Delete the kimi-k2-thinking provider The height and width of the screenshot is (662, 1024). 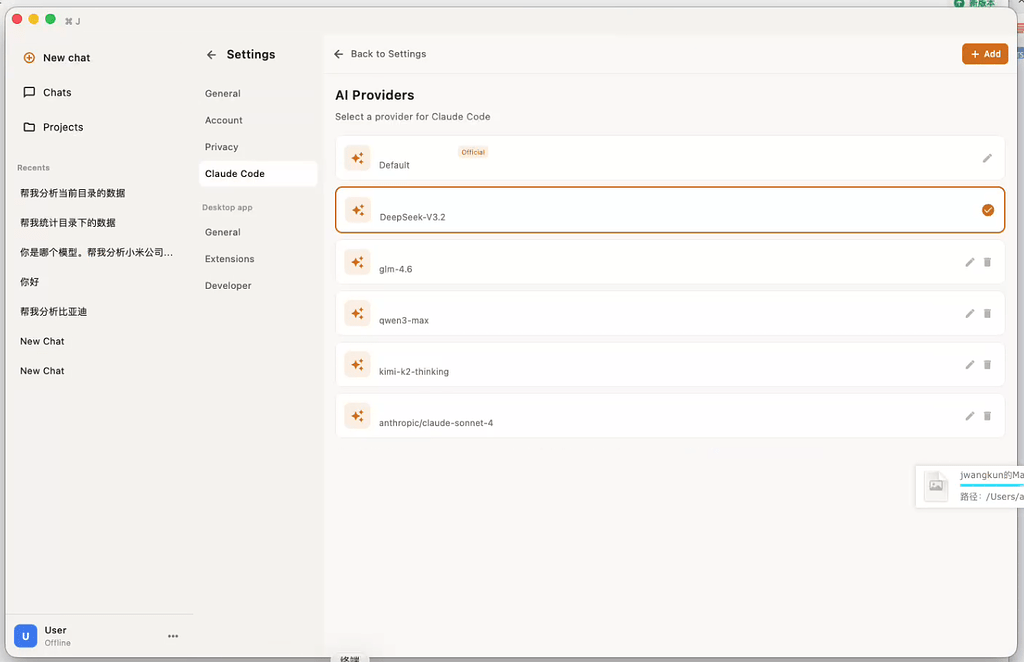(987, 364)
